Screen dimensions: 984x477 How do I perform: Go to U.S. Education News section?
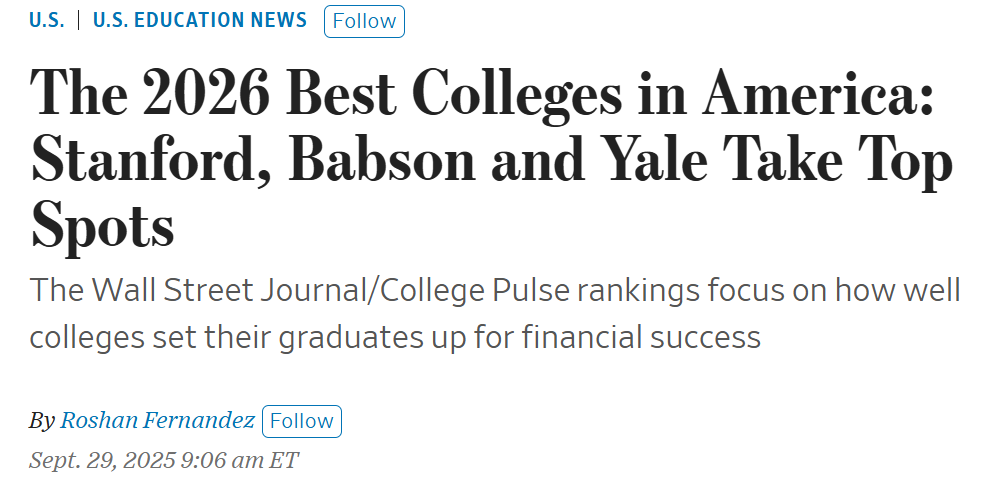coord(200,21)
